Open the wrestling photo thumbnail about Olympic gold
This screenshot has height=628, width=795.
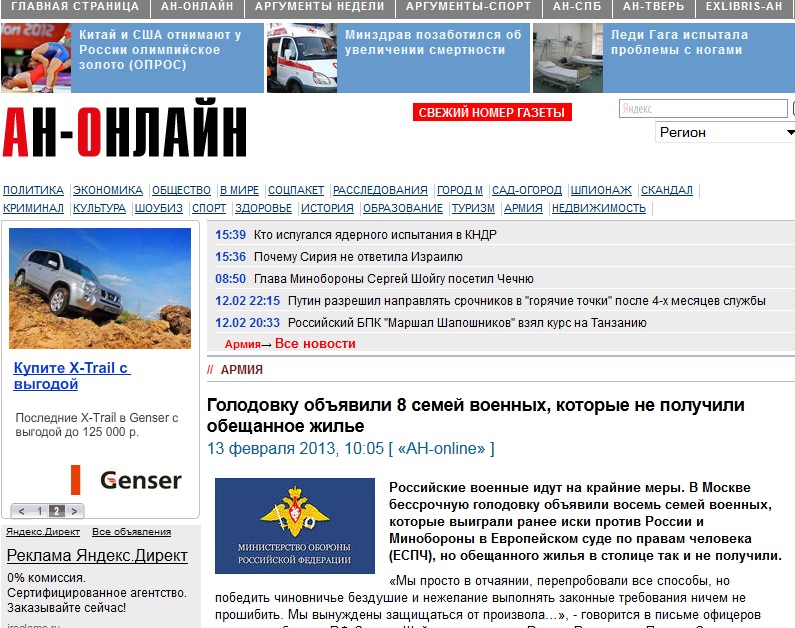coord(35,58)
